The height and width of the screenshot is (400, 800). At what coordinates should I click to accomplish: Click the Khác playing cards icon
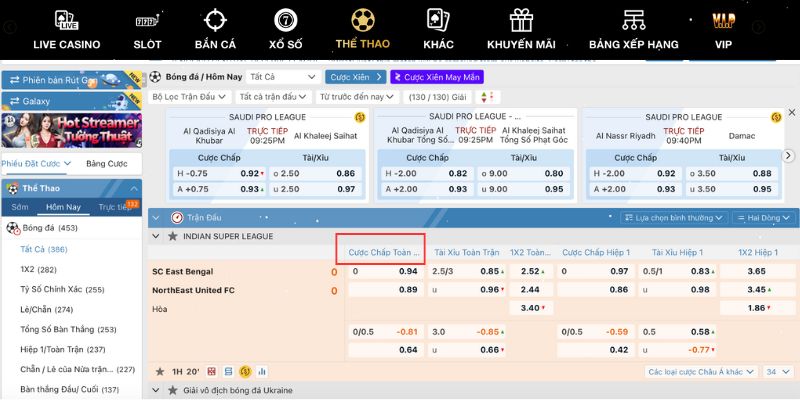coord(438,20)
